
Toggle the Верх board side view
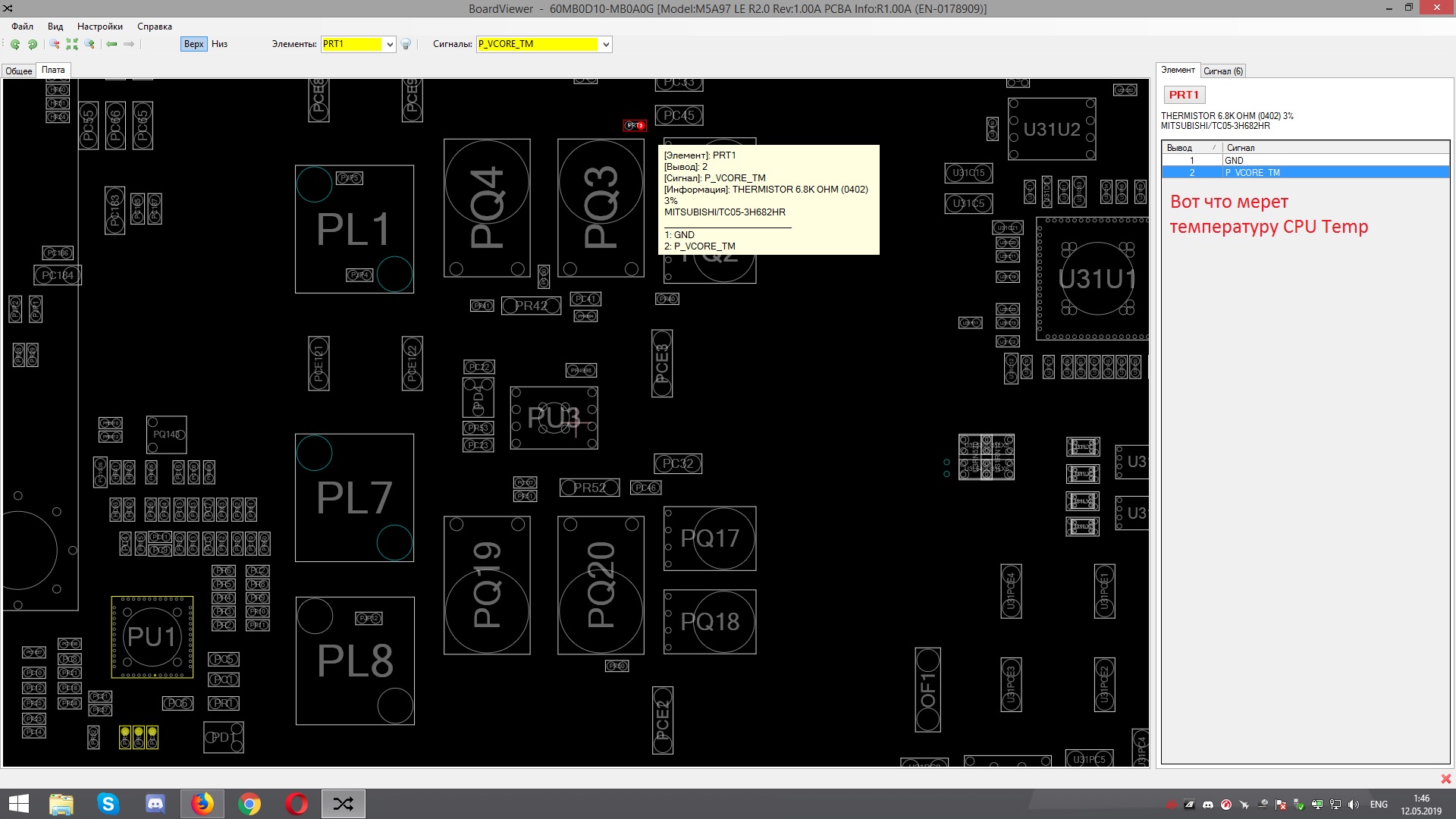(x=193, y=44)
